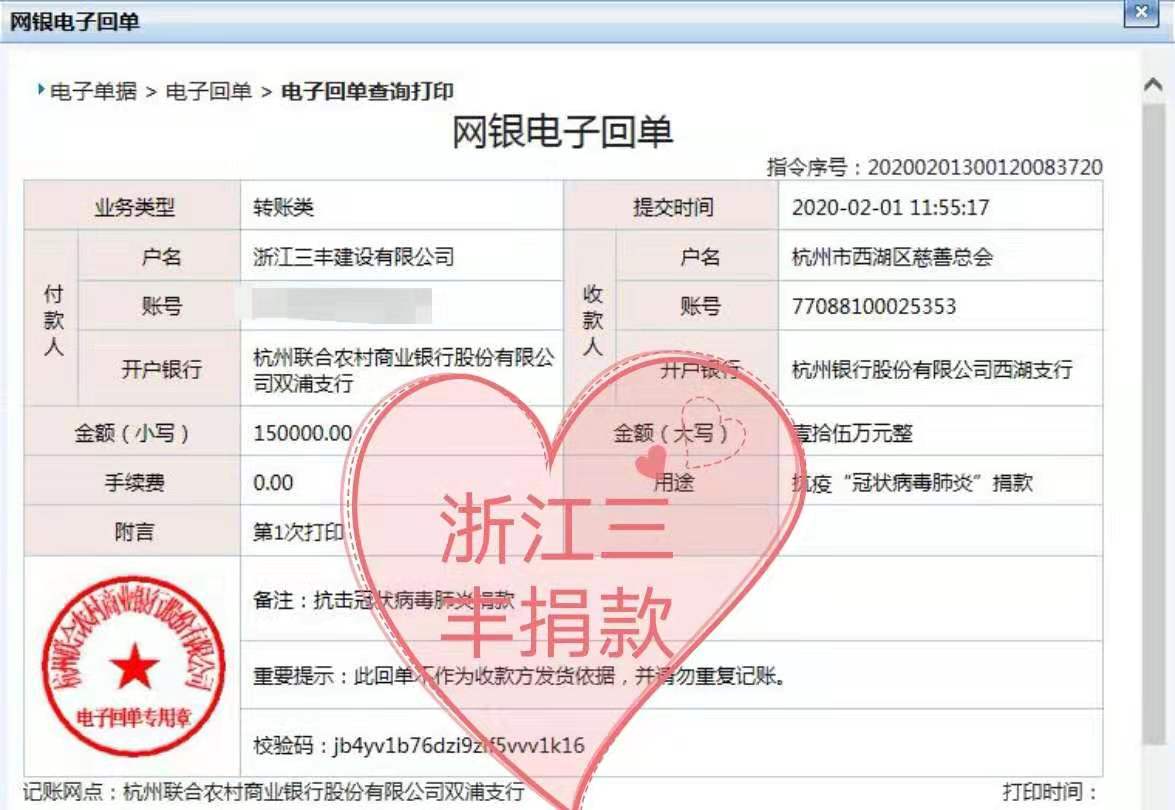Click the 打印时间 label at bottom

pos(1051,792)
